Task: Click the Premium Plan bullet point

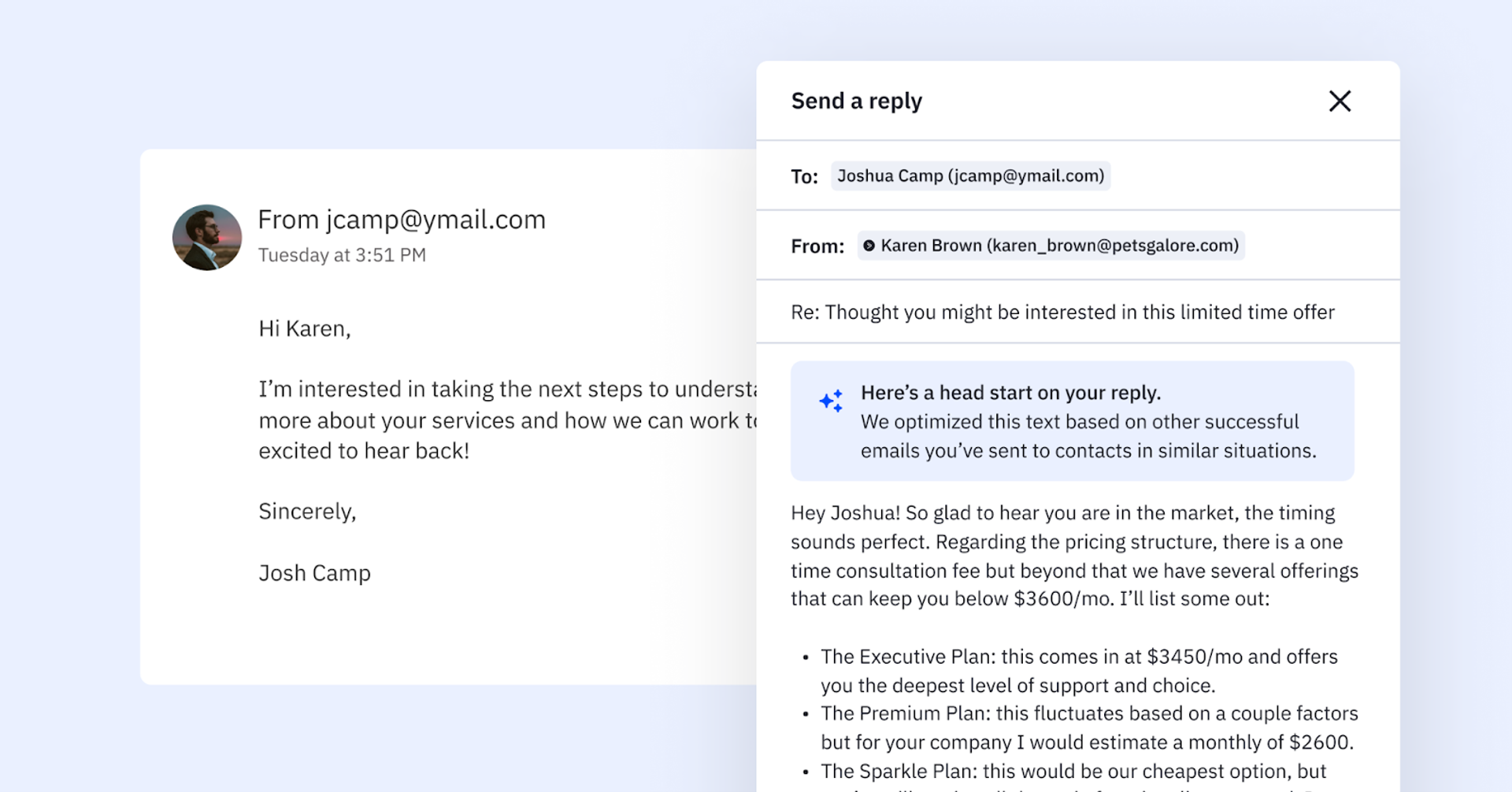Action: 1088,727
